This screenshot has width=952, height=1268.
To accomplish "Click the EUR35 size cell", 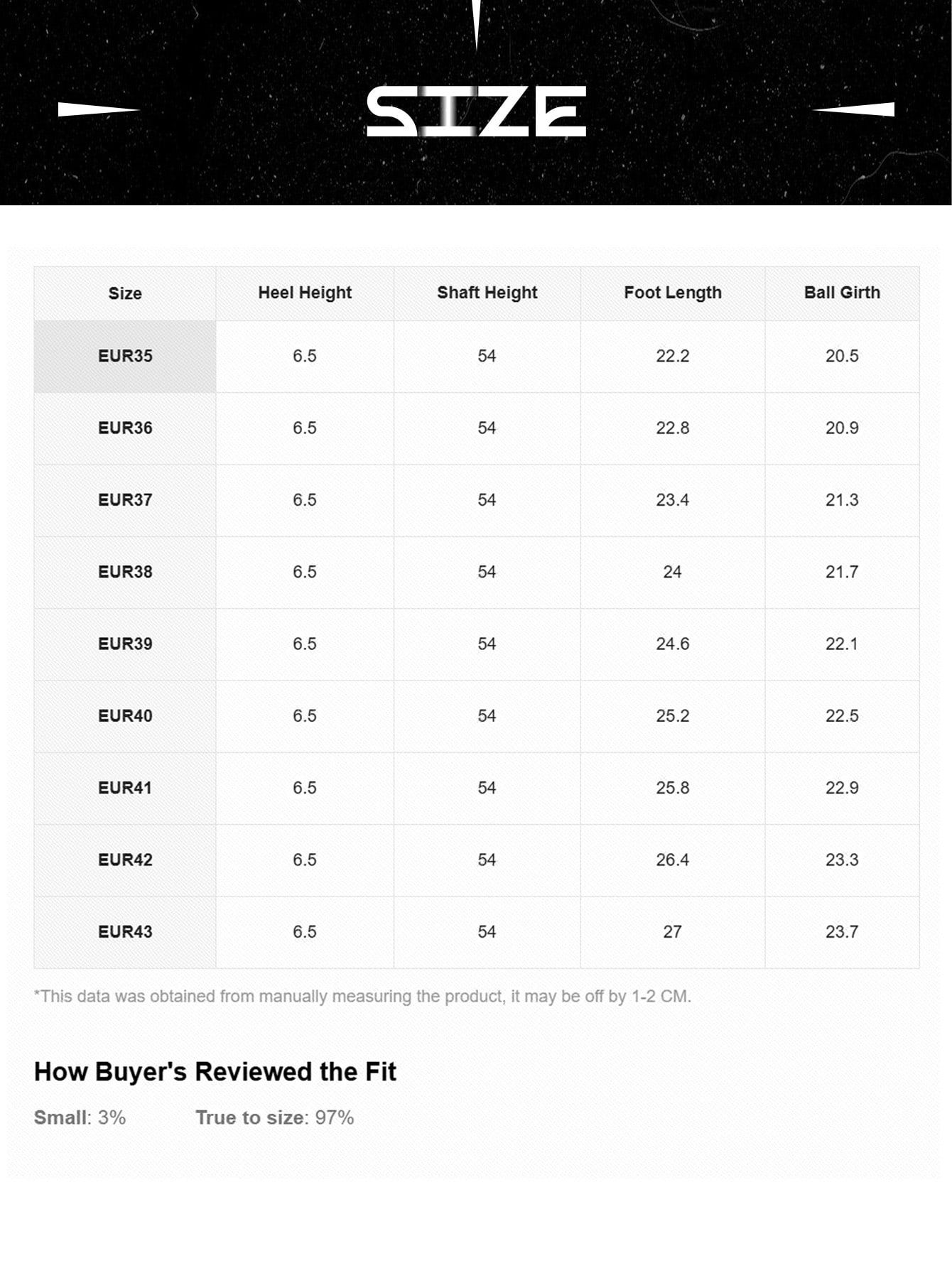I will pyautogui.click(x=125, y=356).
